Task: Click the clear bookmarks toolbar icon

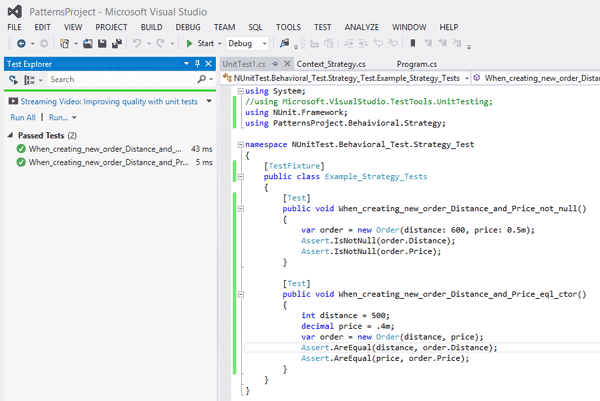Action: 457,43
